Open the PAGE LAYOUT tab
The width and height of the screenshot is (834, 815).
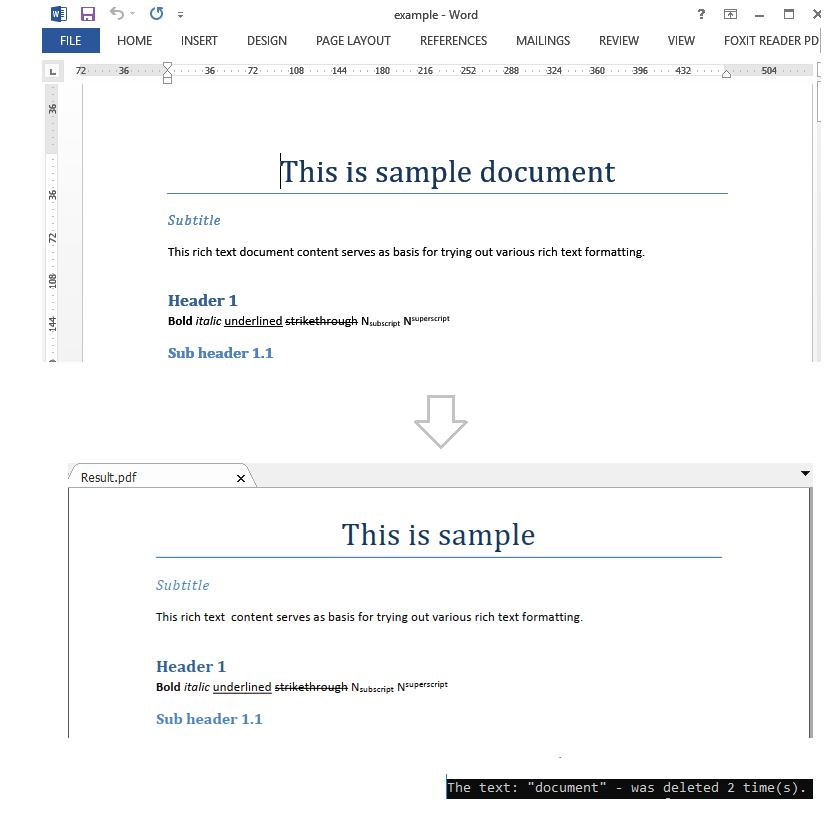point(353,40)
